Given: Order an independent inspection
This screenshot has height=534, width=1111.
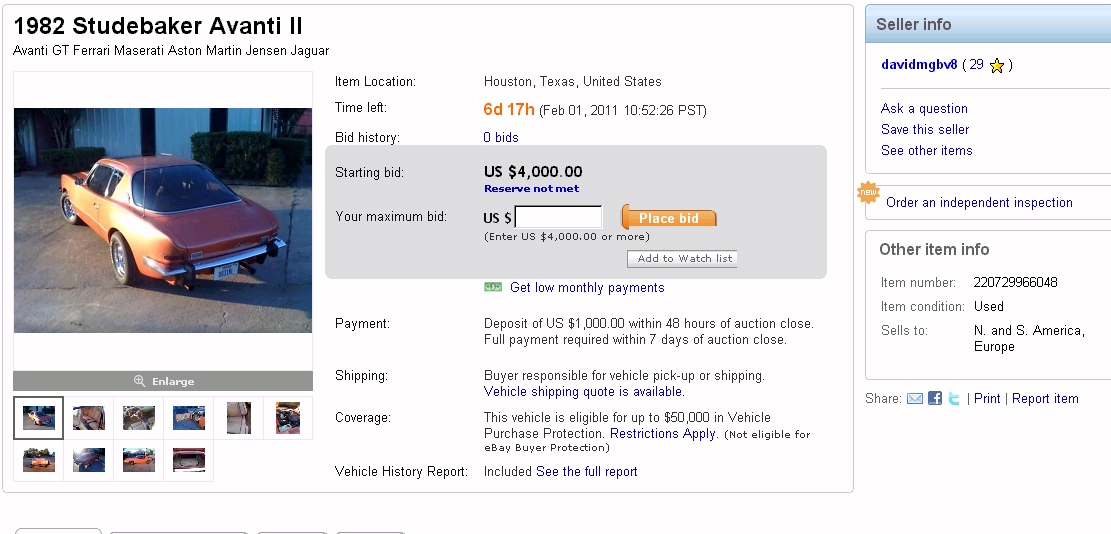Looking at the screenshot, I should (979, 203).
